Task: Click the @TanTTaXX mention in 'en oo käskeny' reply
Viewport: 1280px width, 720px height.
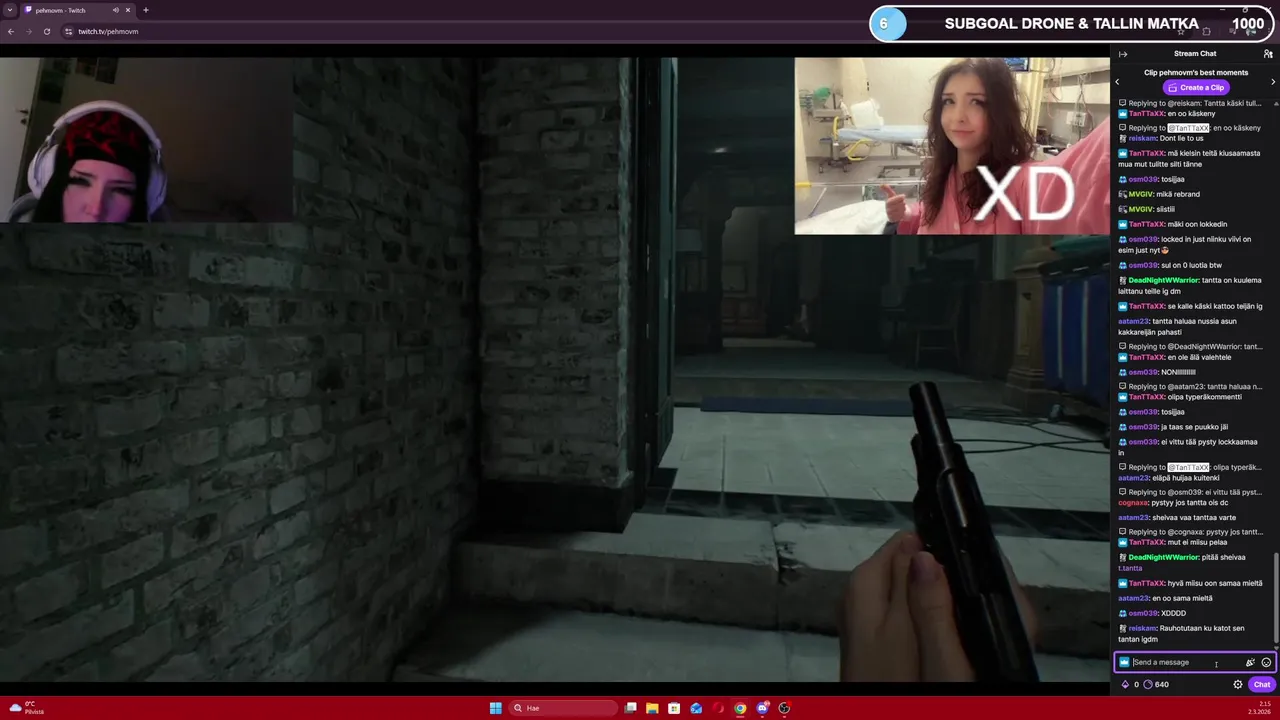Action: [x=1188, y=128]
